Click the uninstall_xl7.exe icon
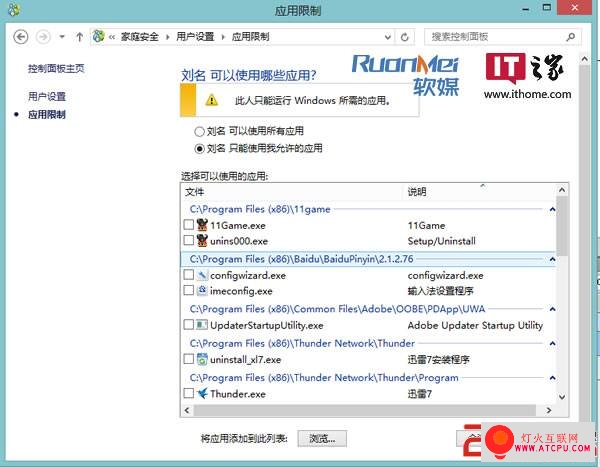Screen dimensions: 600x467 pyautogui.click(x=202, y=359)
